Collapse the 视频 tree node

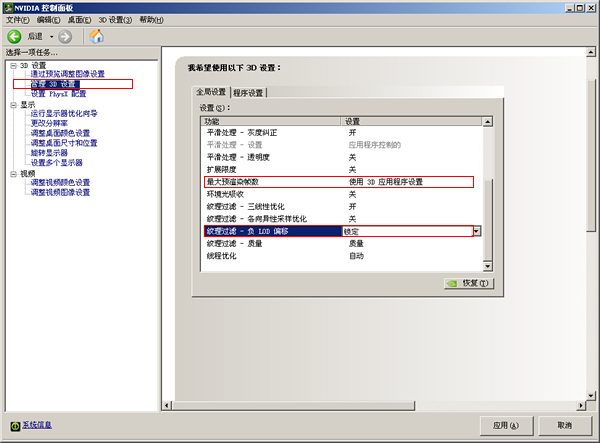[x=13, y=173]
